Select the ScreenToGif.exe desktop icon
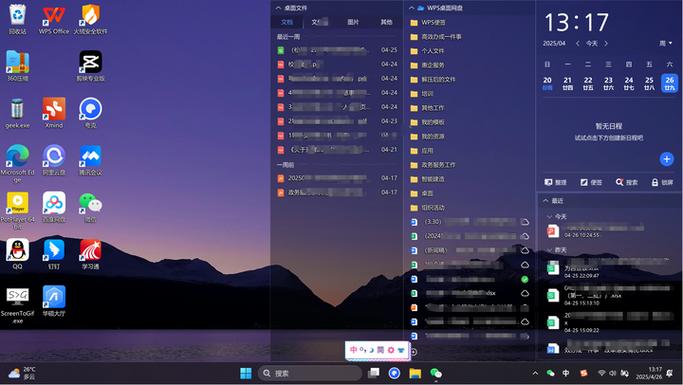Viewport: 683px width, 385px height. pyautogui.click(x=17, y=305)
